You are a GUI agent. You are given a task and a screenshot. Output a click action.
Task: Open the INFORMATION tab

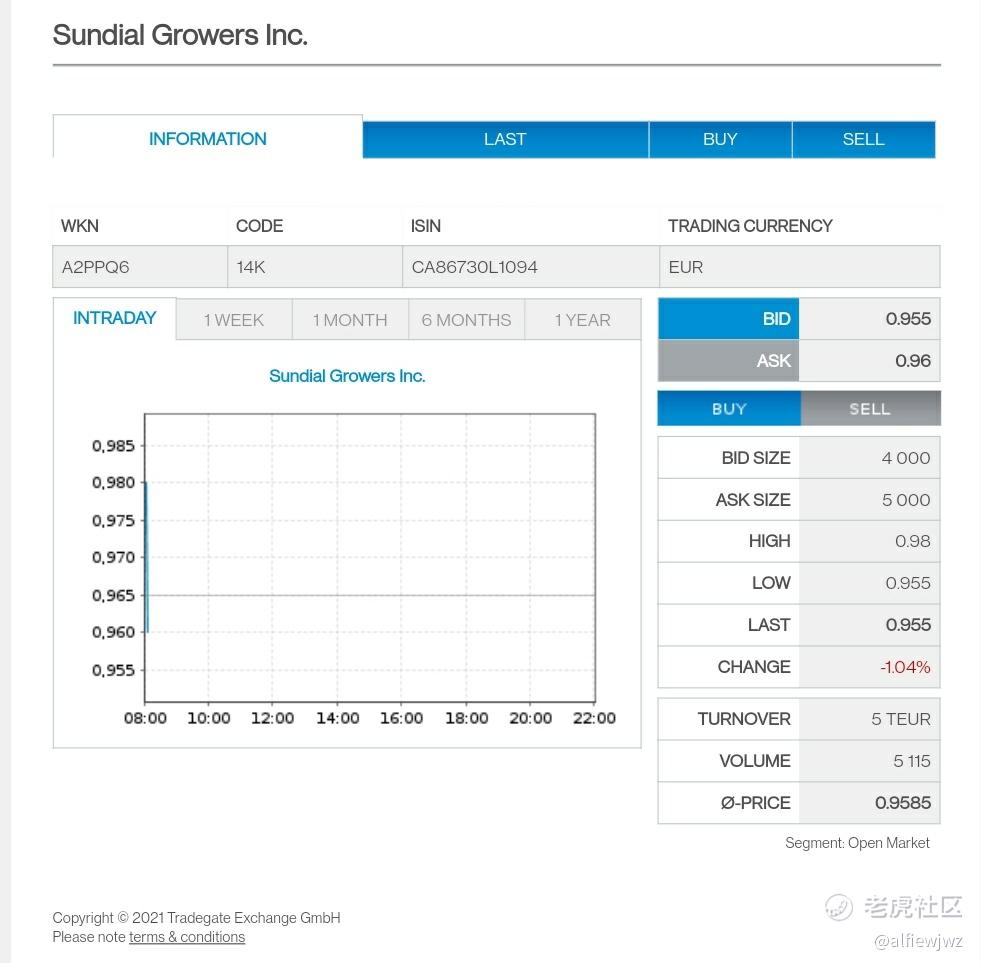point(208,138)
